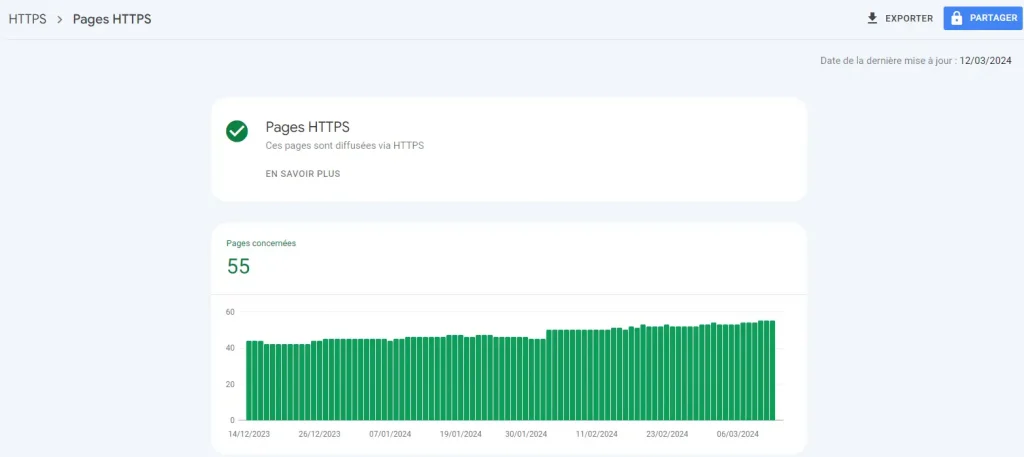Open the EN SAVOIR PLUS link
The image size is (1024, 457).
point(303,174)
